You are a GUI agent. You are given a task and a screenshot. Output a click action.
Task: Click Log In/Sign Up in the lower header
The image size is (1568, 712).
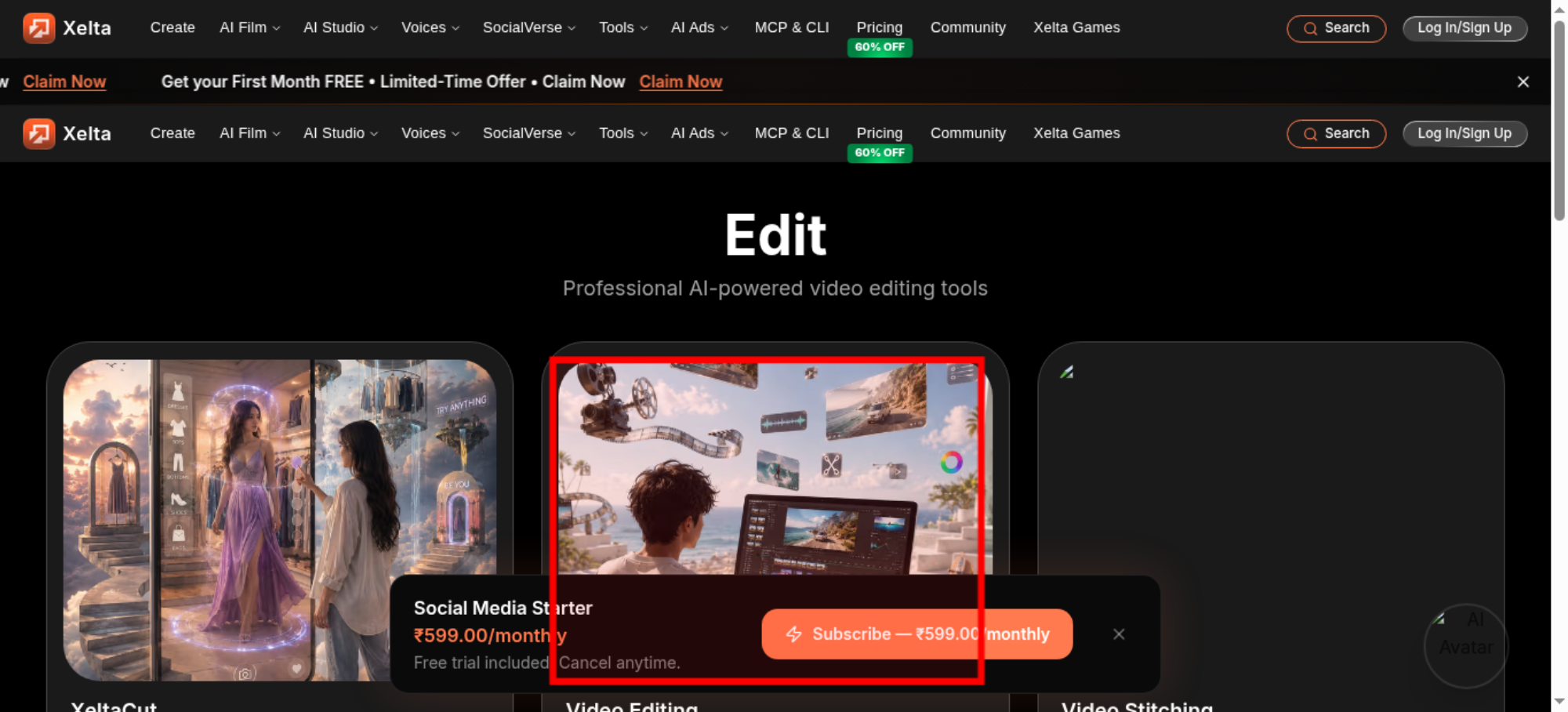(1465, 134)
